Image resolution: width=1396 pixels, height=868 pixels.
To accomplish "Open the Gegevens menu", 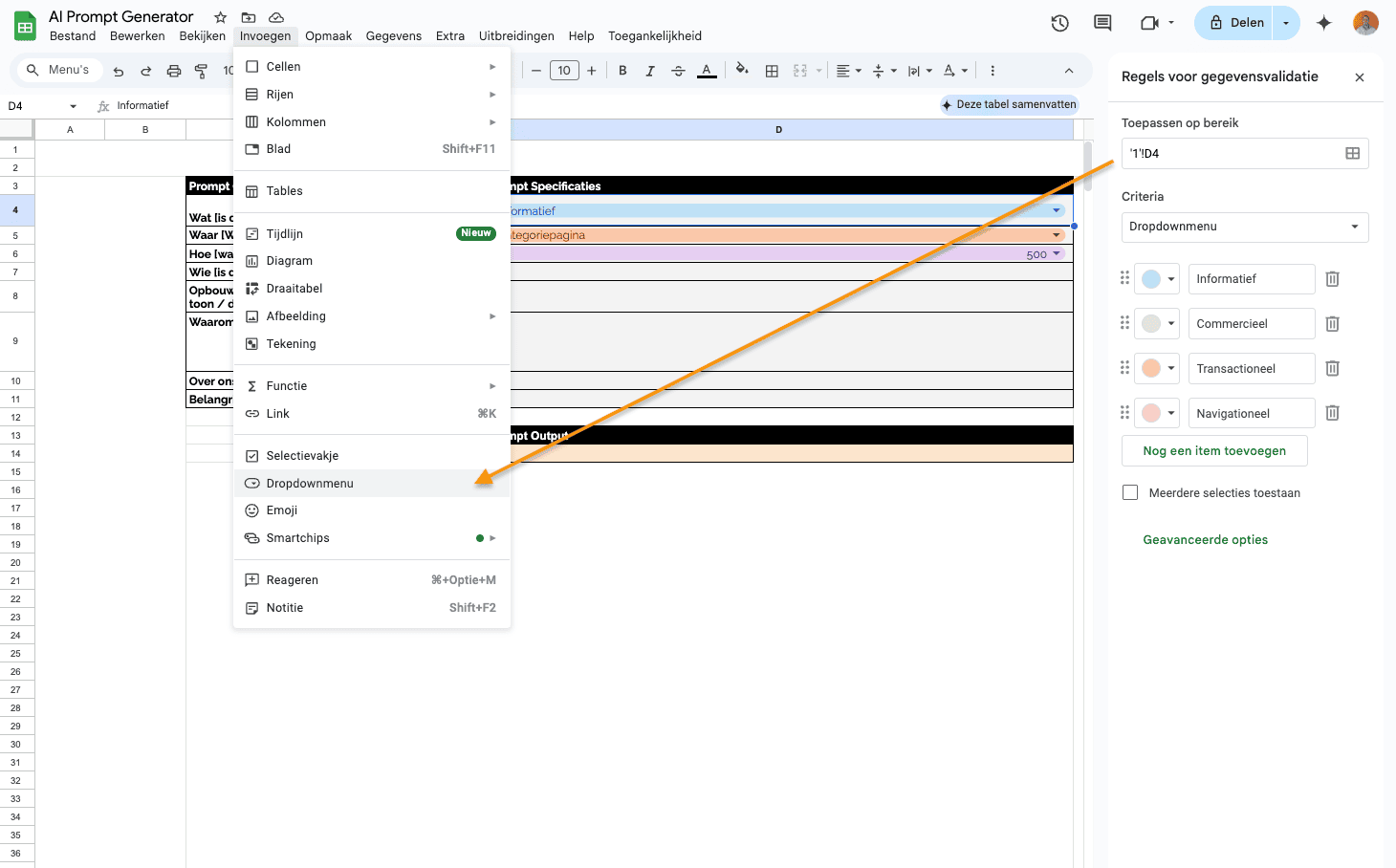I will (393, 36).
